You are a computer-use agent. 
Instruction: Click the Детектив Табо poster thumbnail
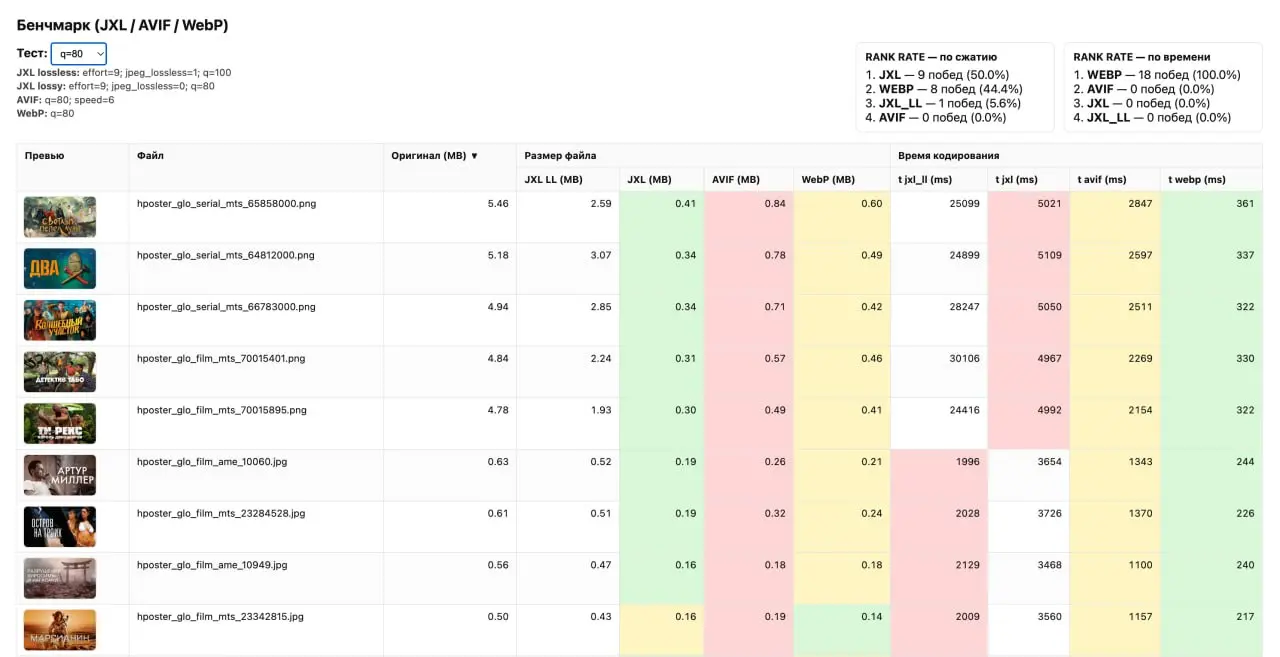pyautogui.click(x=60, y=372)
